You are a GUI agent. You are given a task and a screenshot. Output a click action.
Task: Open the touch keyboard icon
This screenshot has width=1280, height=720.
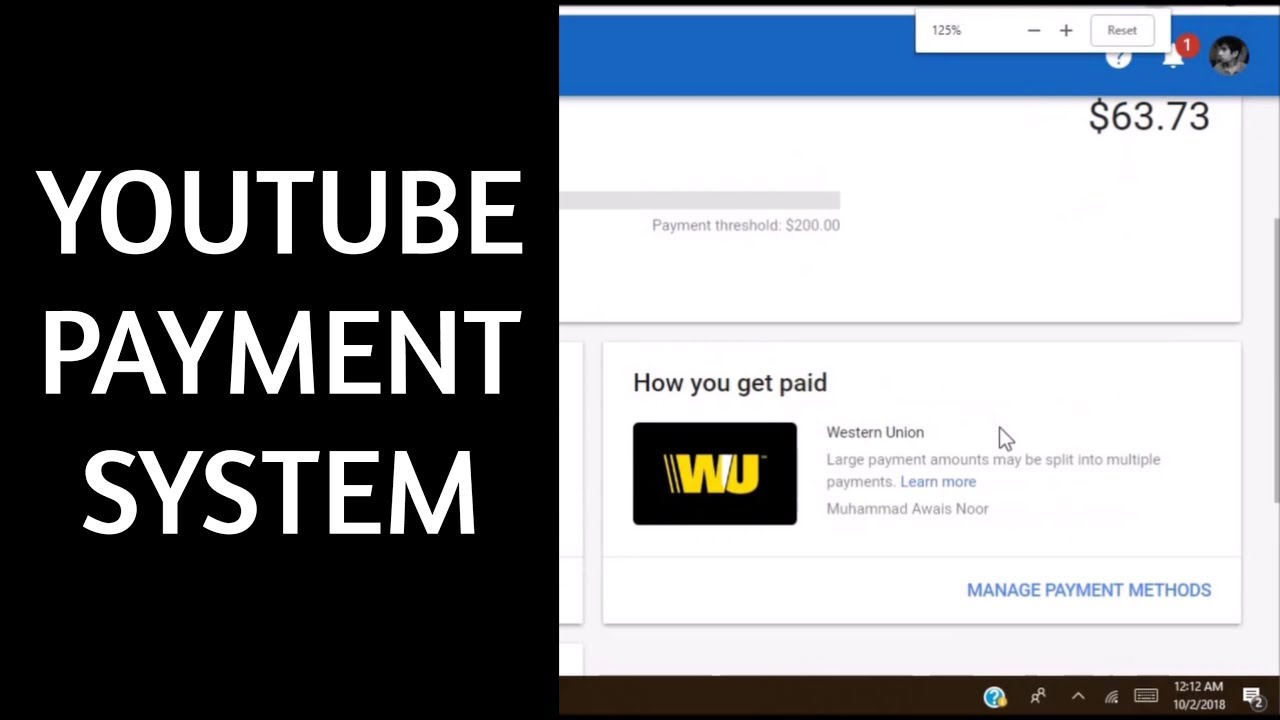1146,696
